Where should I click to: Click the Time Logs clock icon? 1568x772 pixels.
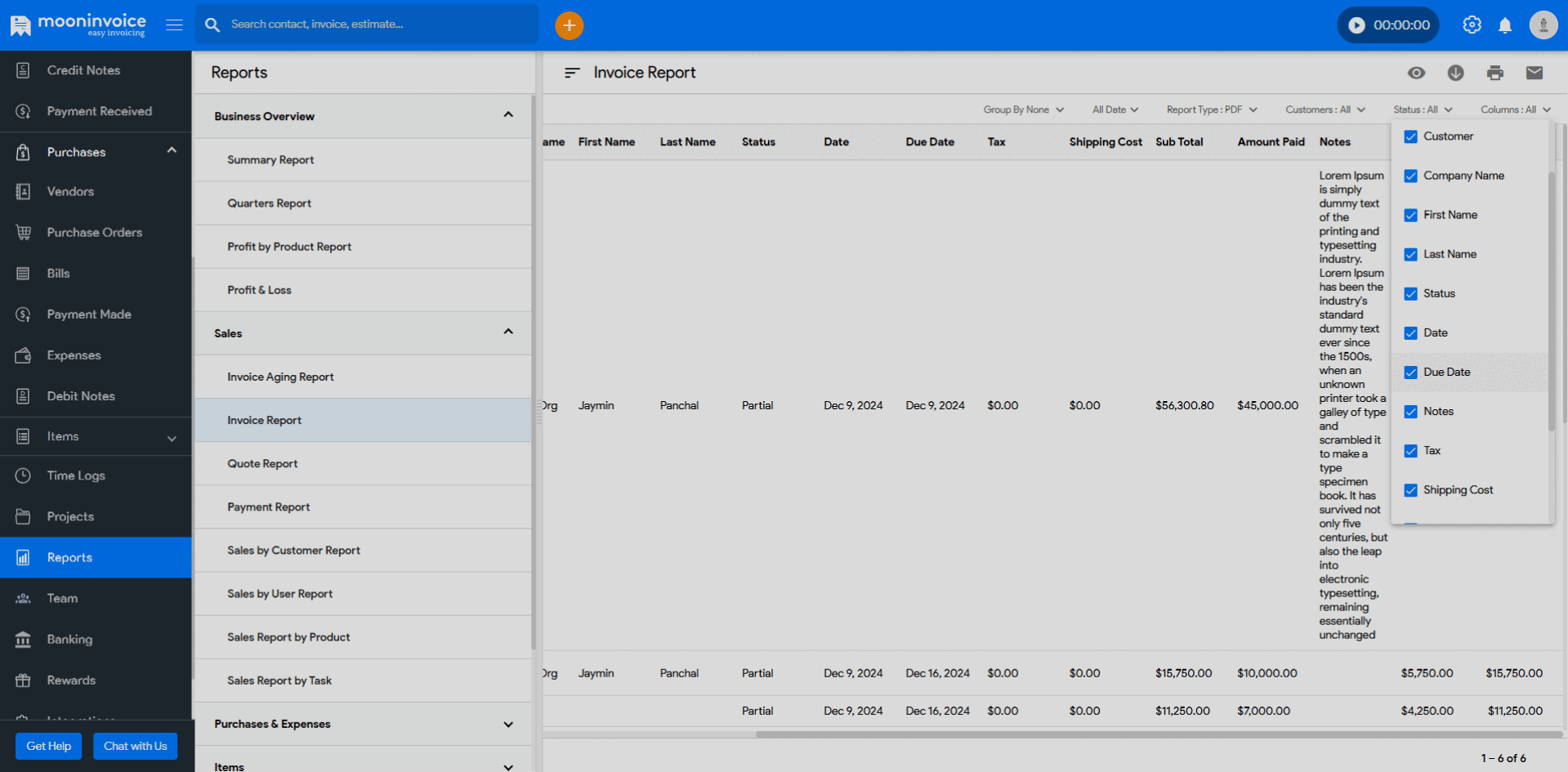click(23, 475)
